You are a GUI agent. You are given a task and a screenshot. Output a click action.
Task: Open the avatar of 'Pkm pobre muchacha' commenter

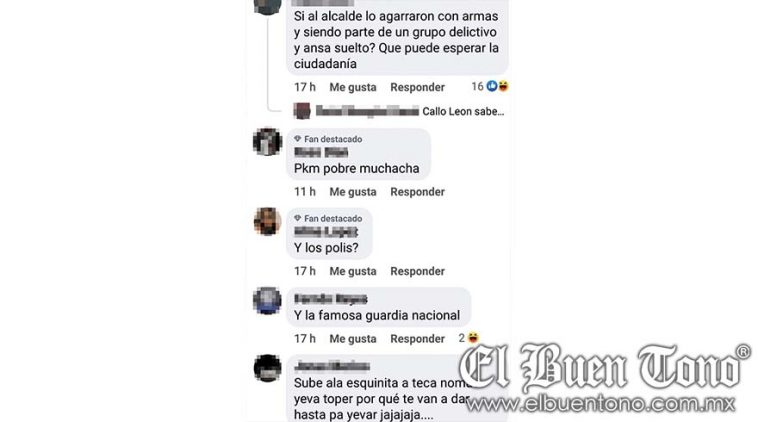tap(267, 142)
